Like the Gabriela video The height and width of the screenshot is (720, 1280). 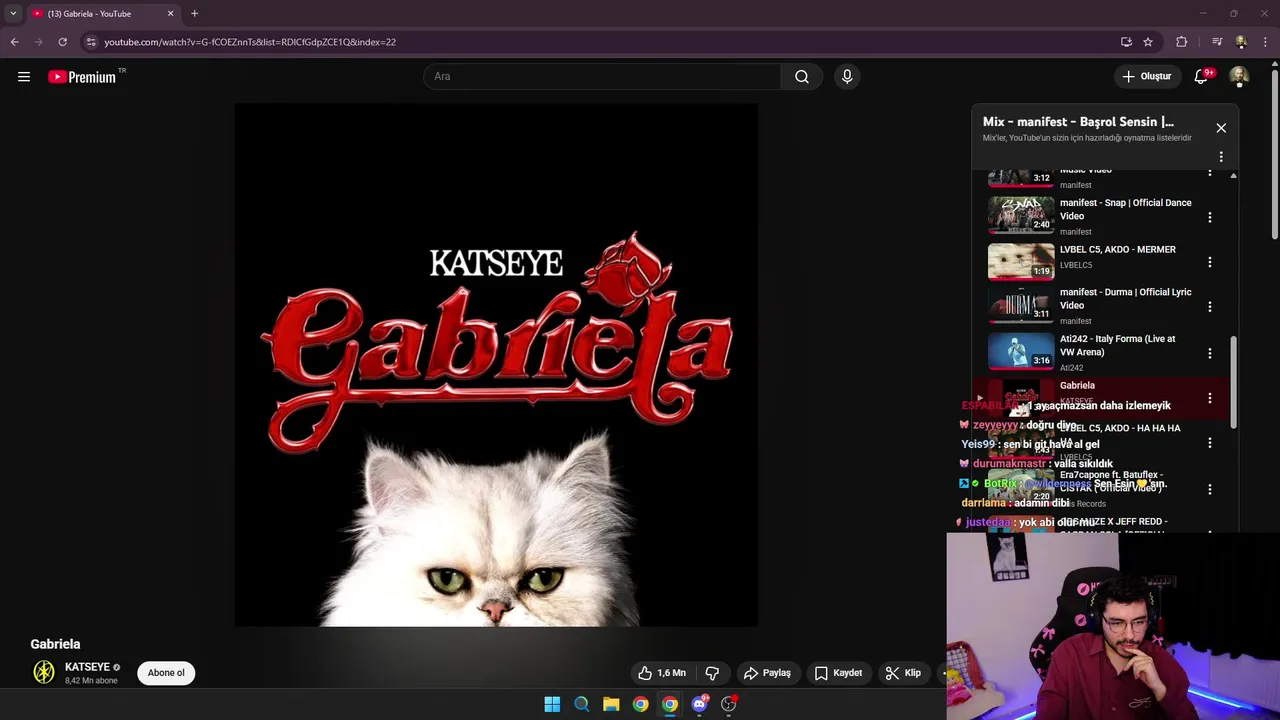[664, 673]
